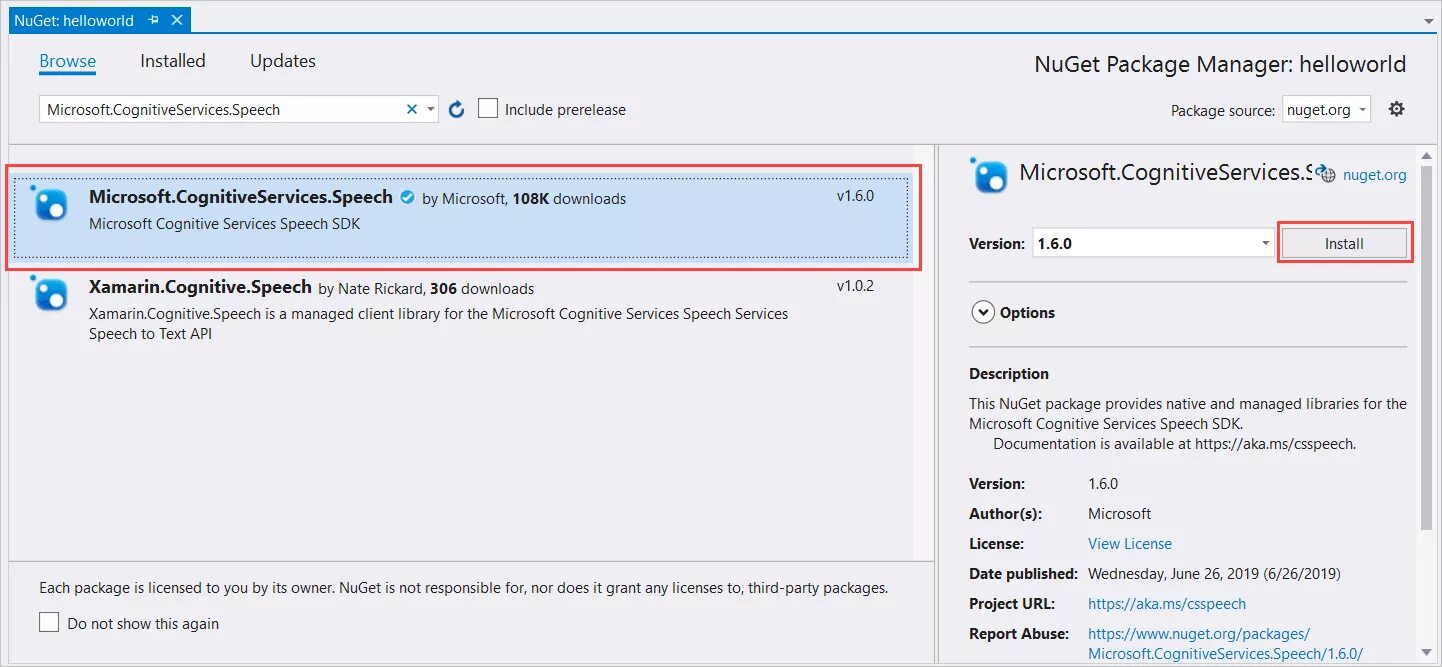Open NuGet settings gear icon
This screenshot has height=667, width=1442.
pyautogui.click(x=1396, y=110)
